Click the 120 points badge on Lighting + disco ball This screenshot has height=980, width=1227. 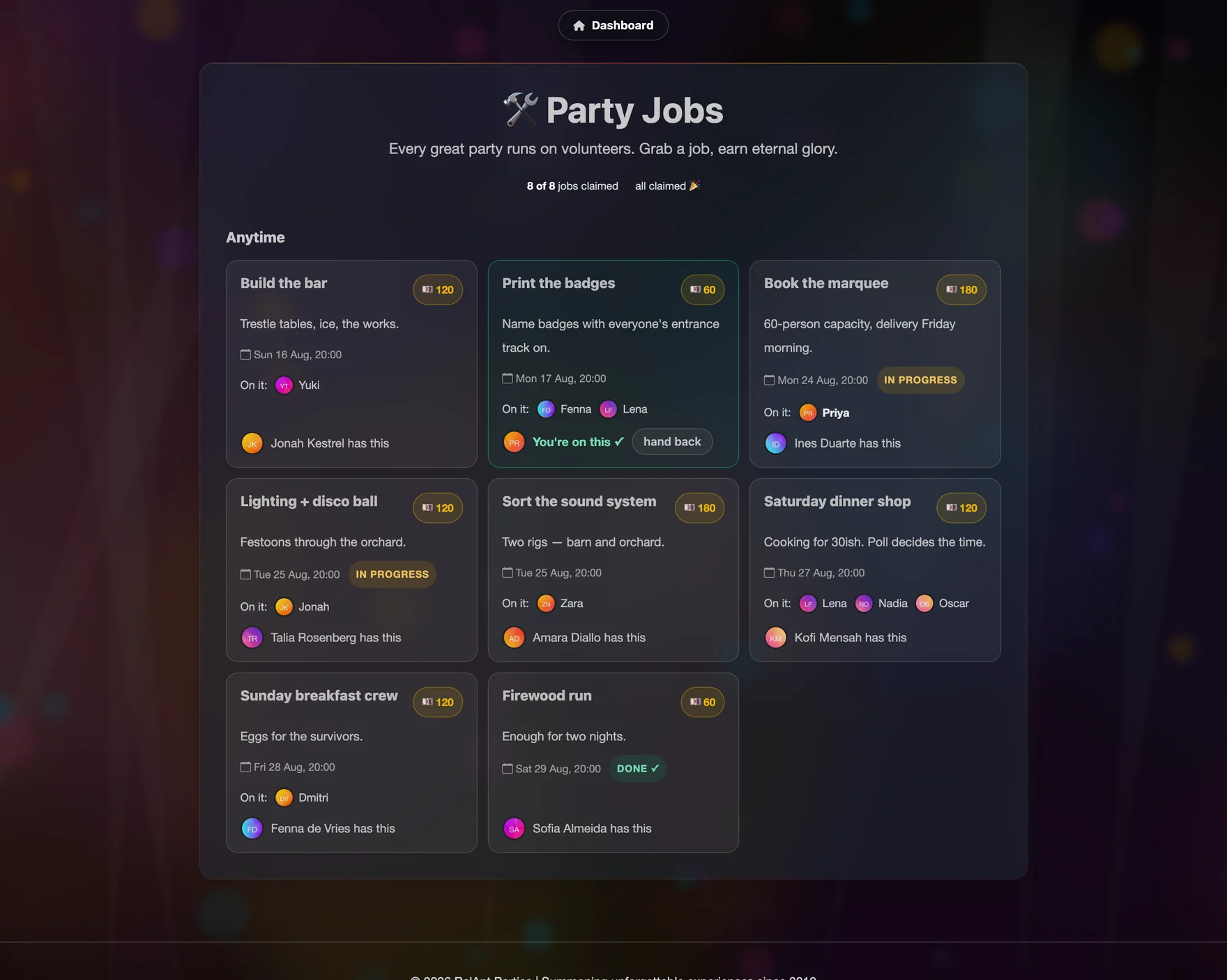pyautogui.click(x=438, y=508)
